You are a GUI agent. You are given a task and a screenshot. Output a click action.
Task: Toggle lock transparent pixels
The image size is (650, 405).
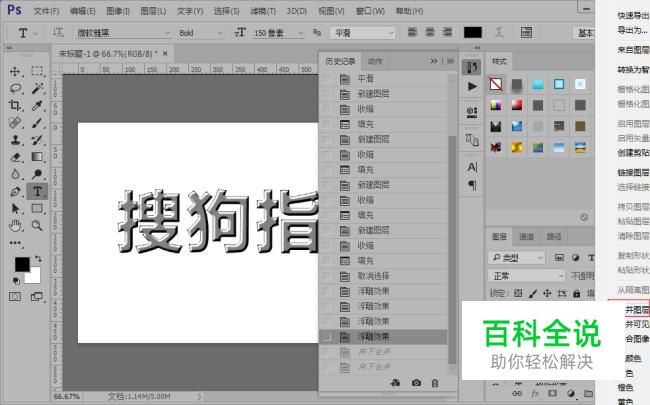click(518, 293)
